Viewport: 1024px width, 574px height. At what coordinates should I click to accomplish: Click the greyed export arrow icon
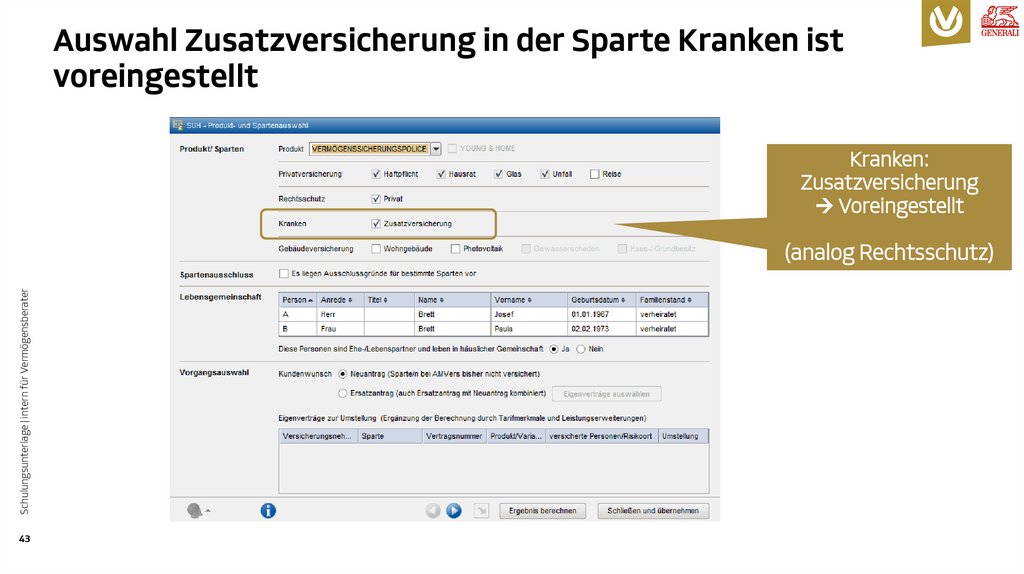(x=481, y=511)
